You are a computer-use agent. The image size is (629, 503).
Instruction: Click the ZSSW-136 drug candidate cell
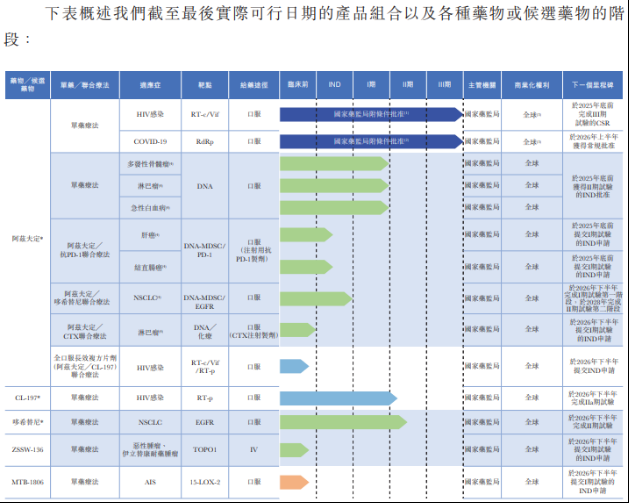(x=26, y=450)
